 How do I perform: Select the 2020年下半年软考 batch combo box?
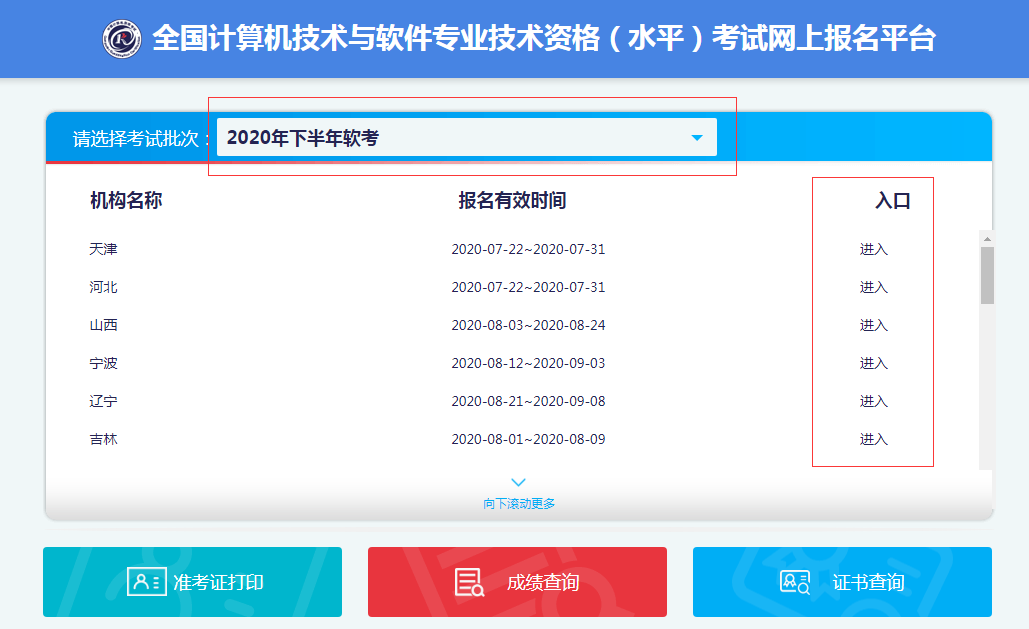point(467,137)
